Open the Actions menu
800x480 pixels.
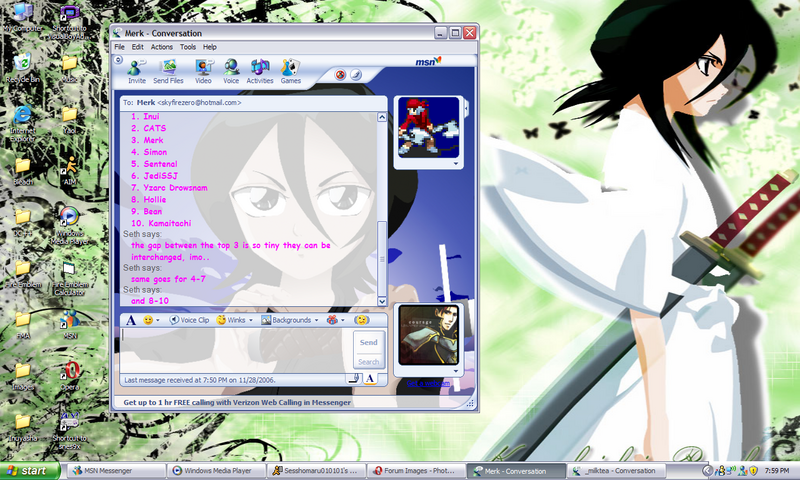coord(162,47)
